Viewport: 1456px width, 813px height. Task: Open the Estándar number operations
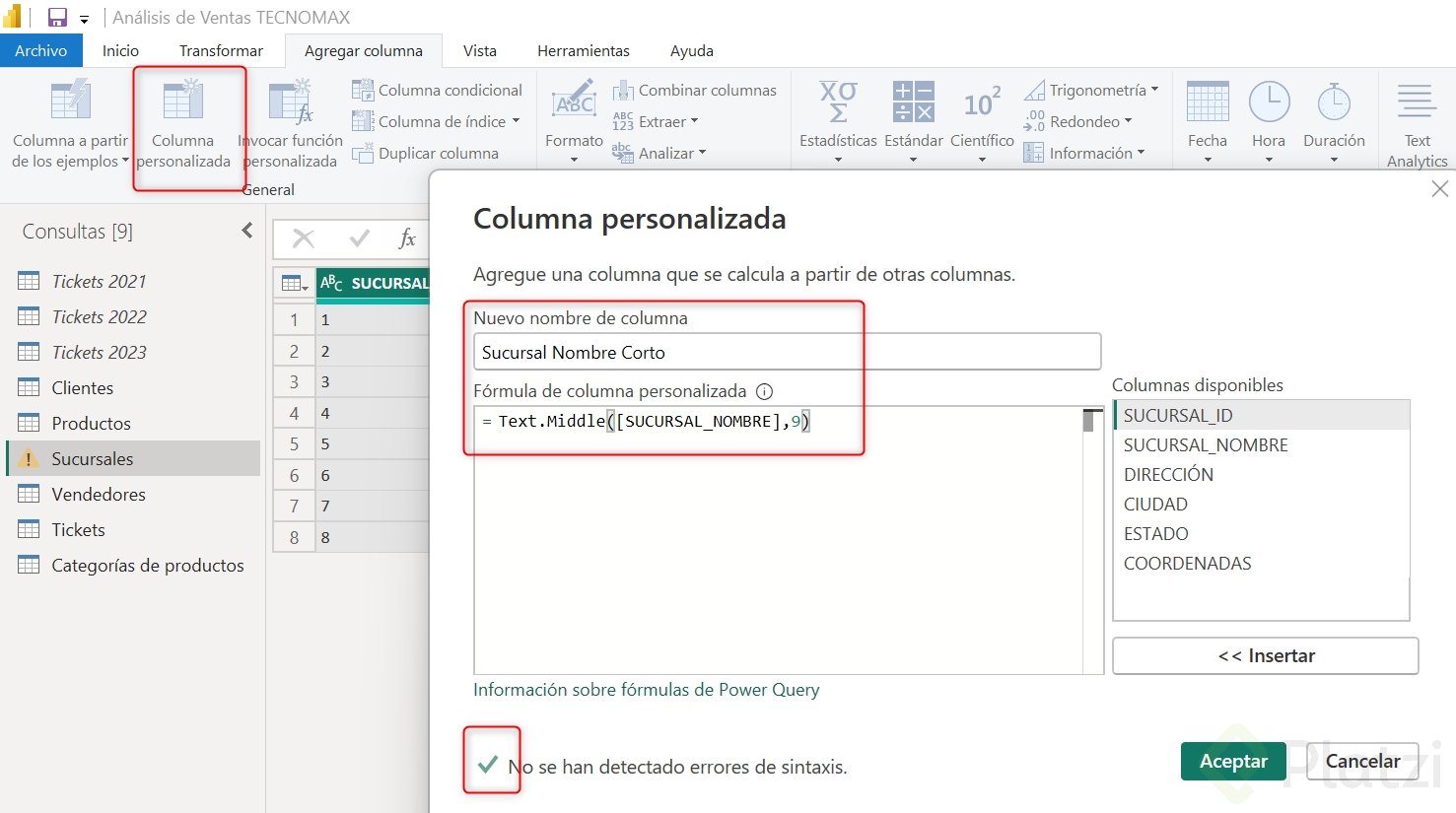[914, 120]
